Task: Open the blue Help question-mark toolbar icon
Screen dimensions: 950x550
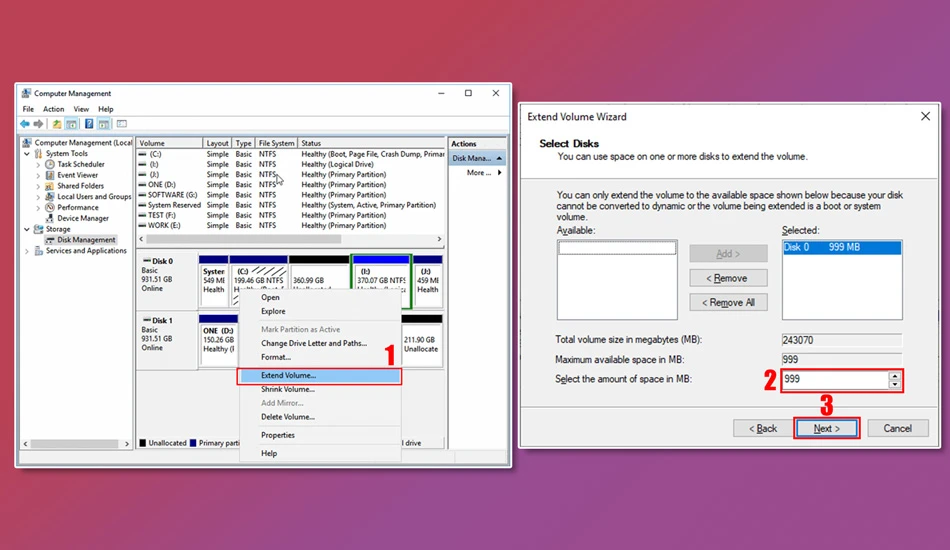Action: pos(89,124)
